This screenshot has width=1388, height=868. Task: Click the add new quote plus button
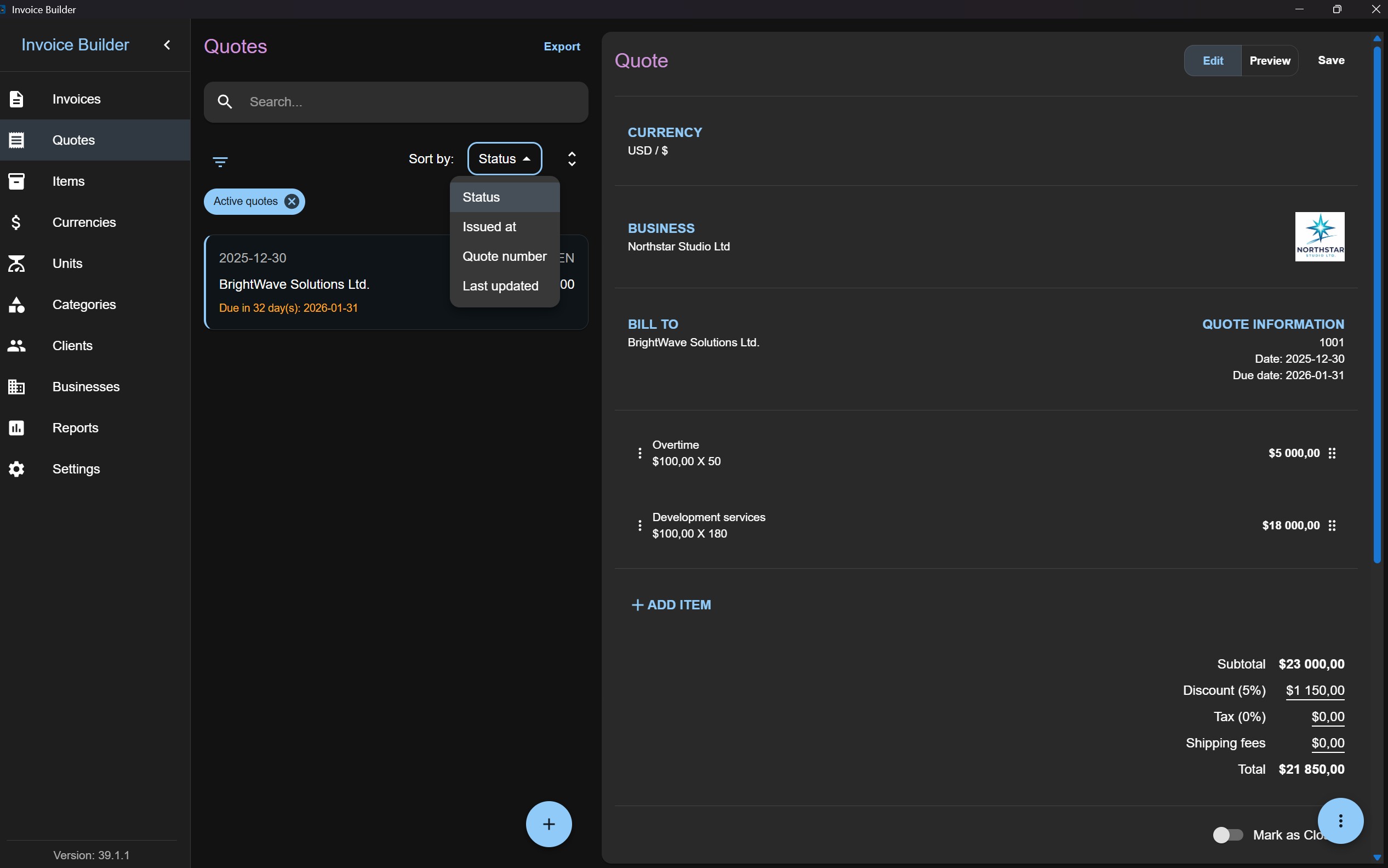(549, 824)
